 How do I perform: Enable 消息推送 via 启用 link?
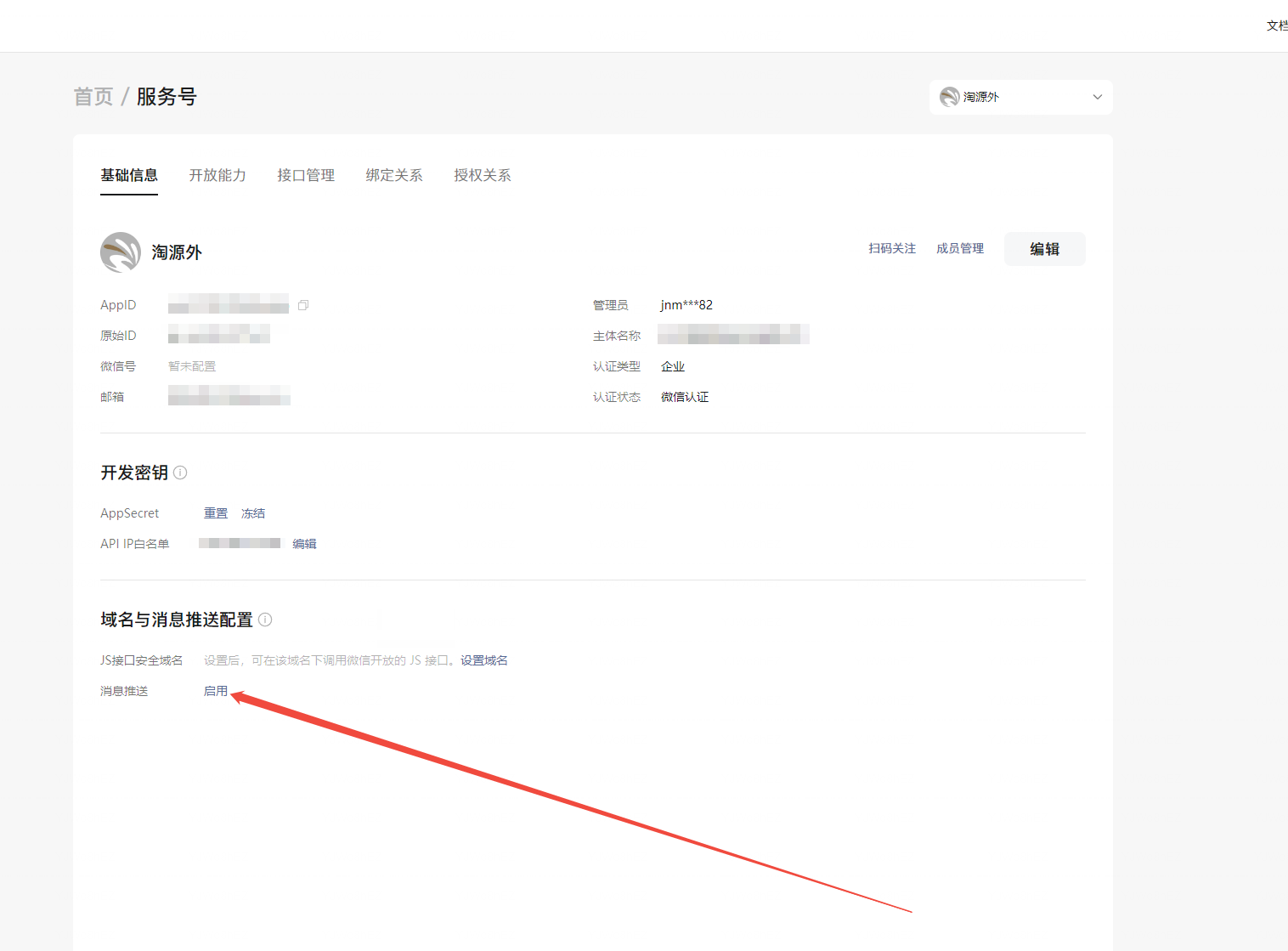(x=216, y=691)
